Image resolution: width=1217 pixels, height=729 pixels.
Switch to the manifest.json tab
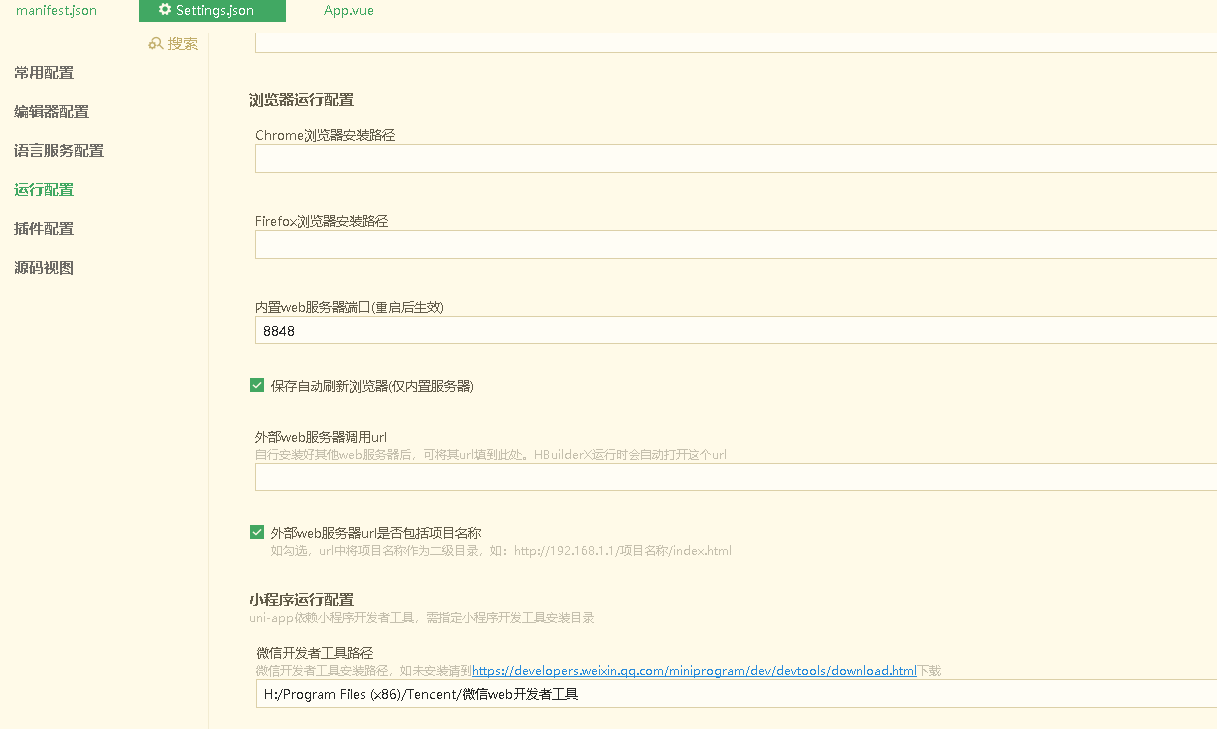[x=55, y=10]
